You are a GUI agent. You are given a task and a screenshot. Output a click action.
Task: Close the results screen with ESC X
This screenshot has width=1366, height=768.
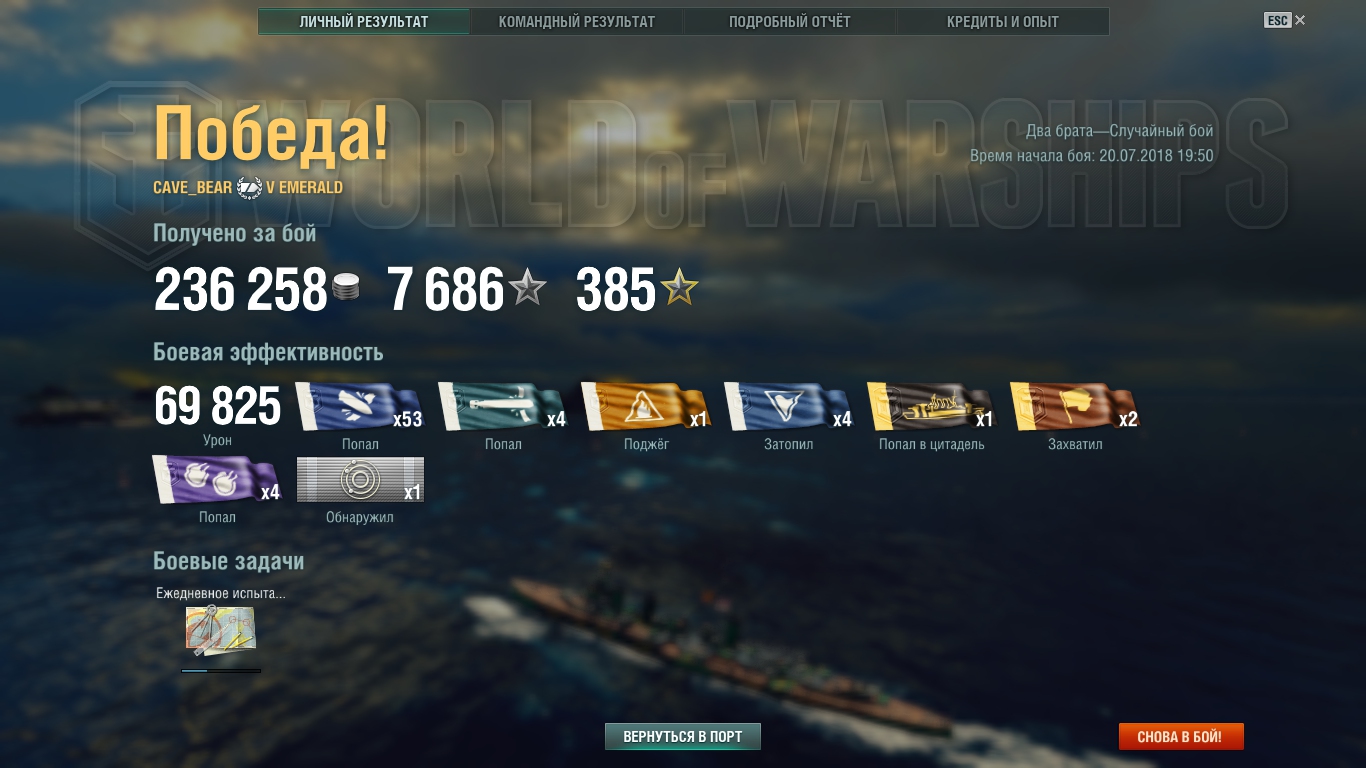click(1285, 20)
